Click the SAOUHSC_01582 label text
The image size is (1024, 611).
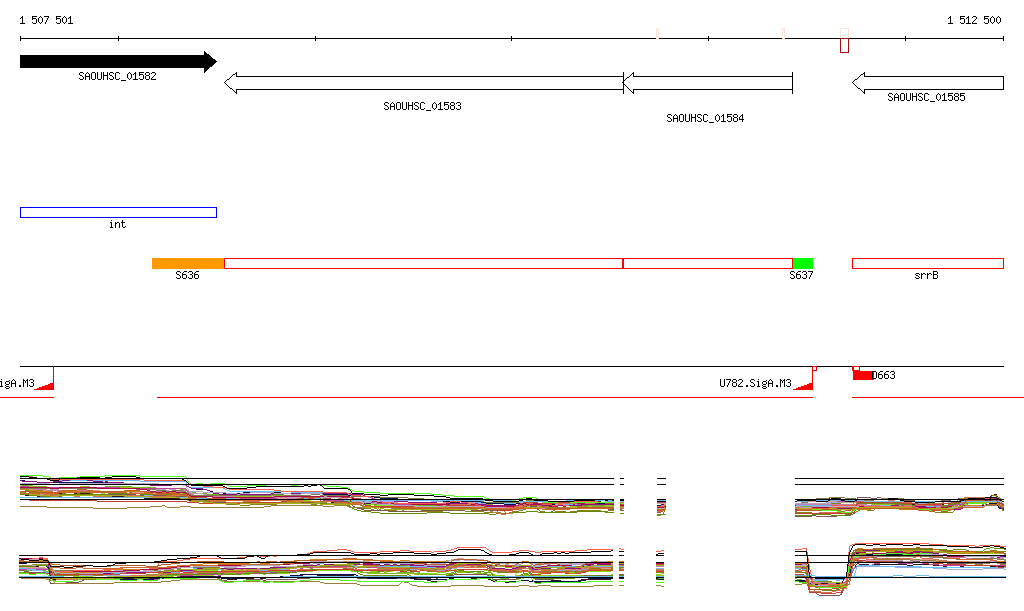(x=118, y=76)
